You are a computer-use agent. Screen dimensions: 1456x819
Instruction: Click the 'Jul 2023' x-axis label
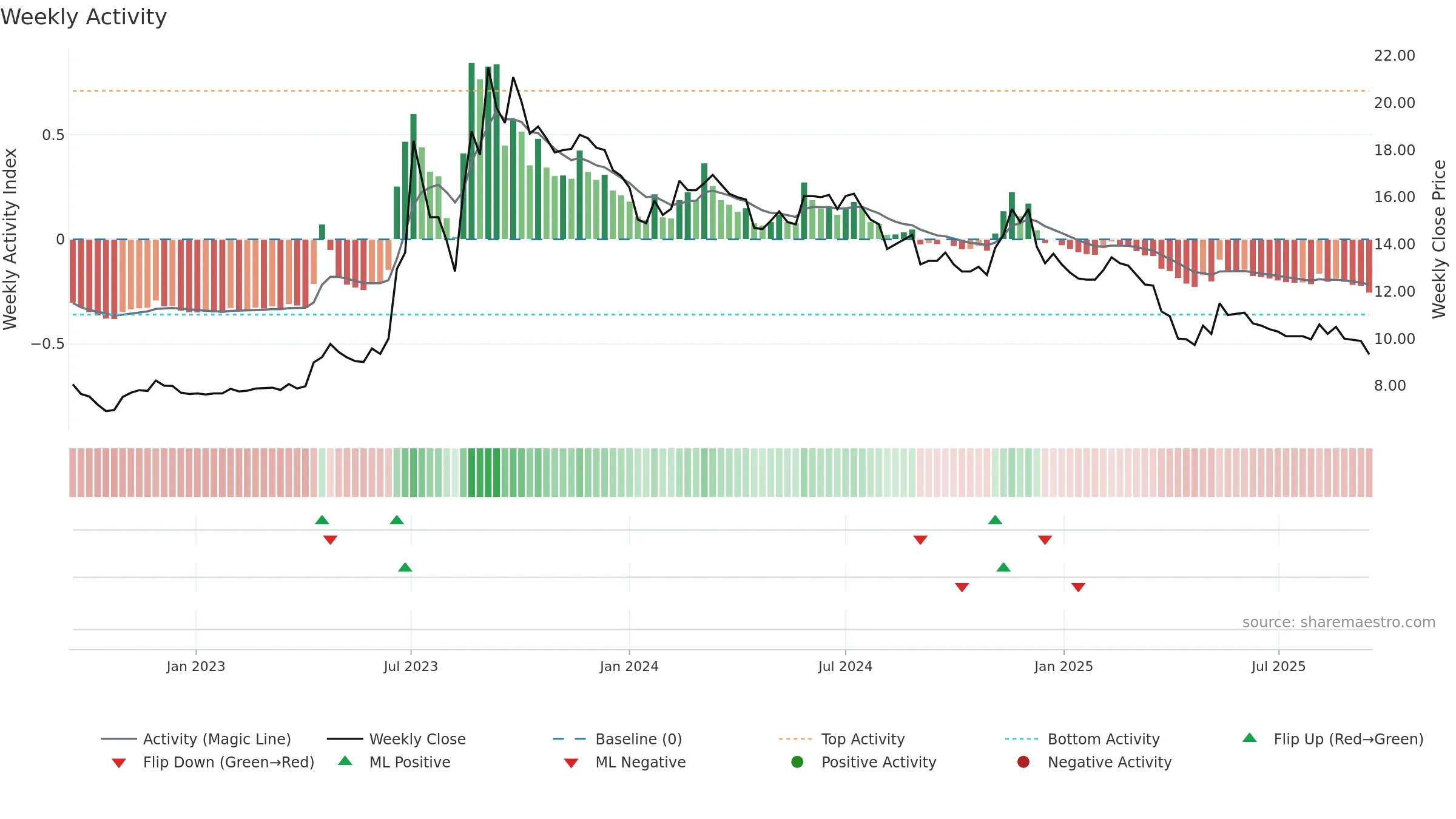click(x=411, y=666)
